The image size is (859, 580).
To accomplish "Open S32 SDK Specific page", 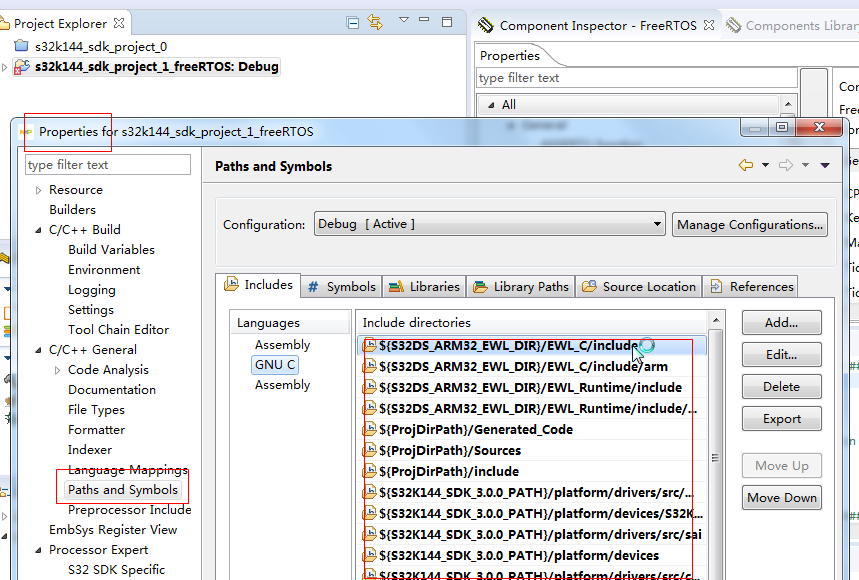I will click(116, 570).
